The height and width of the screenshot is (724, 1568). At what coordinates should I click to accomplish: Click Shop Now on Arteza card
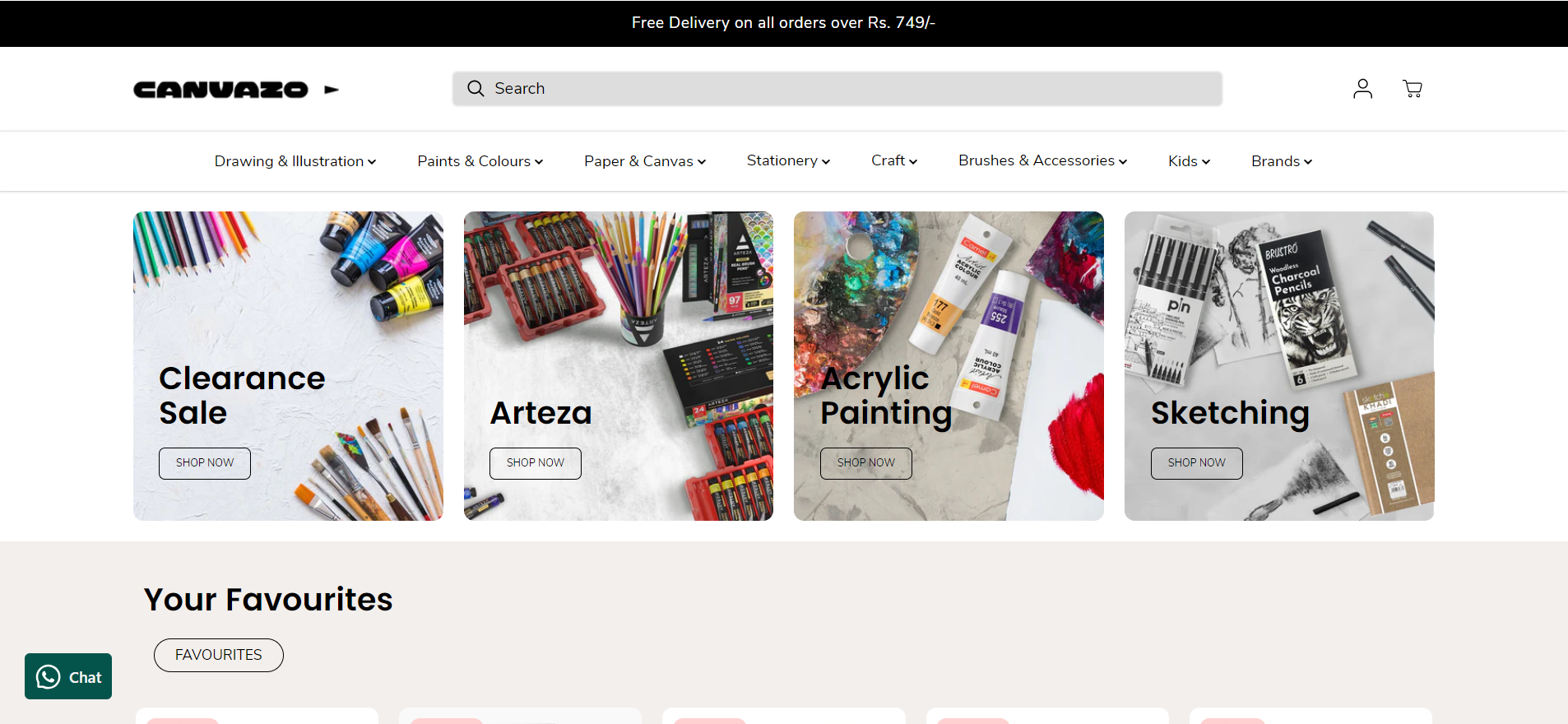coord(536,463)
